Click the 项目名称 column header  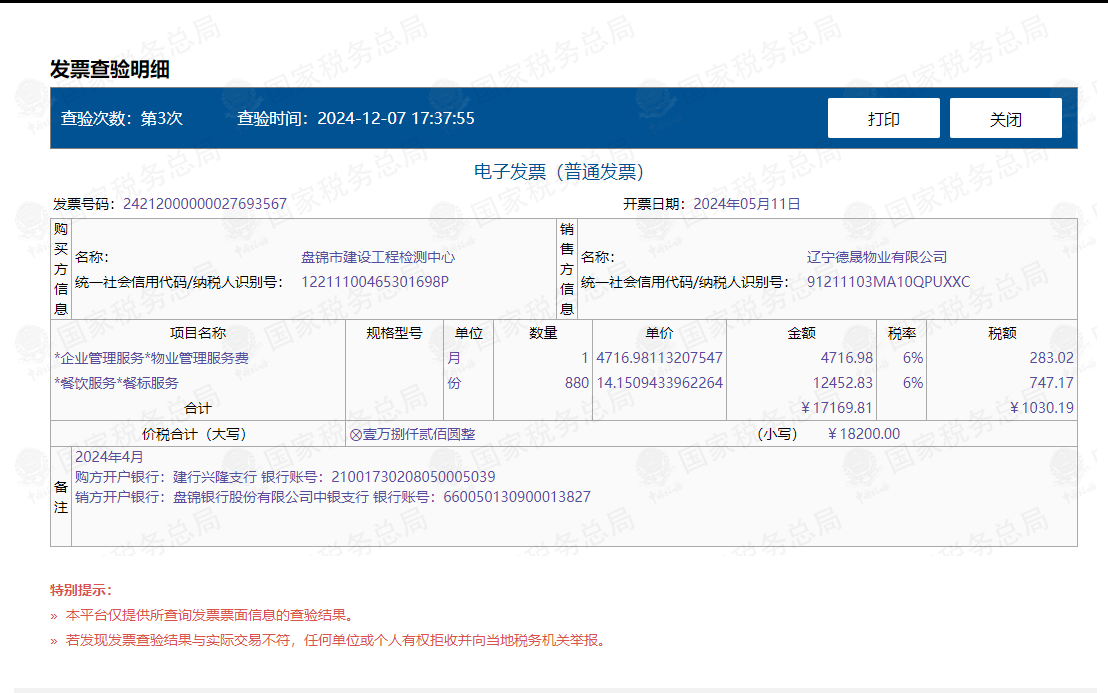198,333
